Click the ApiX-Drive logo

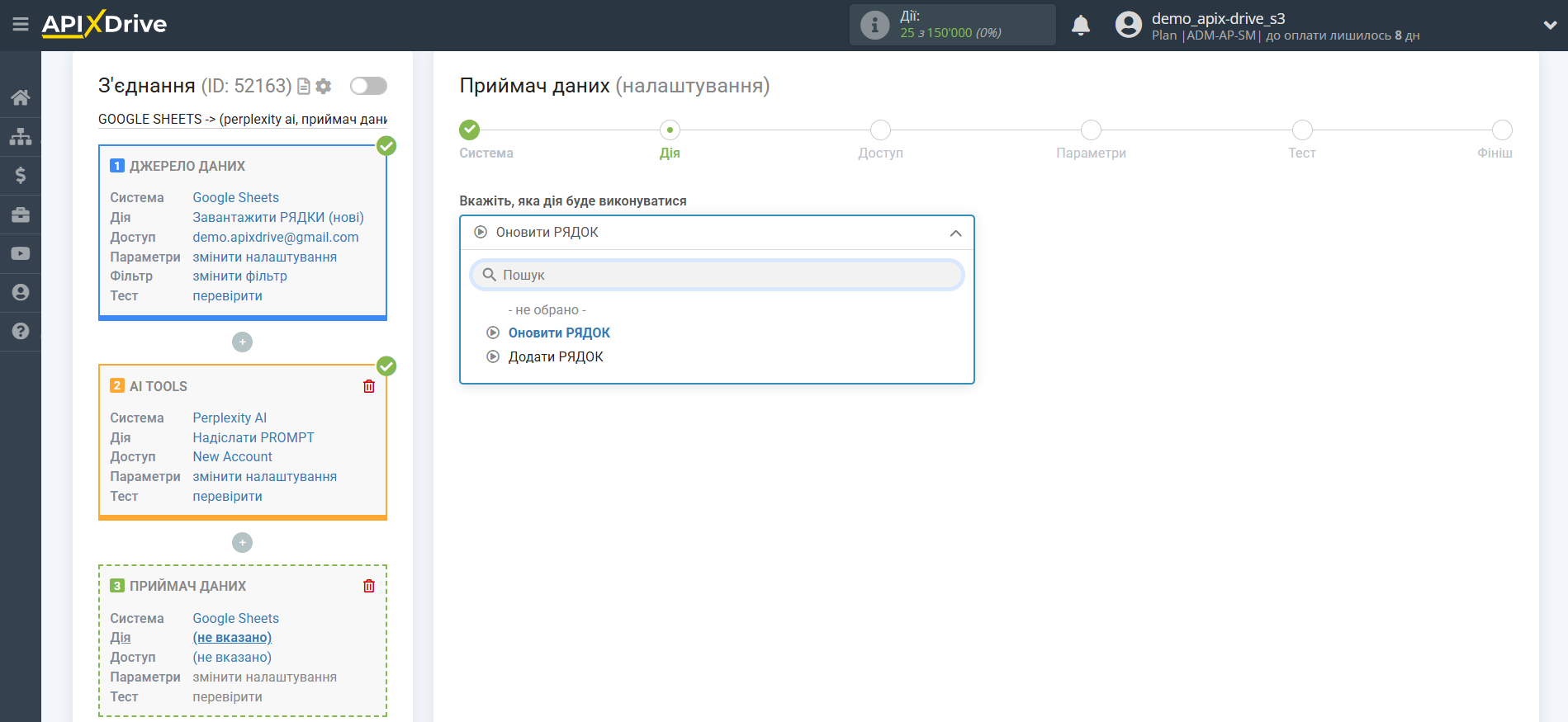(104, 24)
